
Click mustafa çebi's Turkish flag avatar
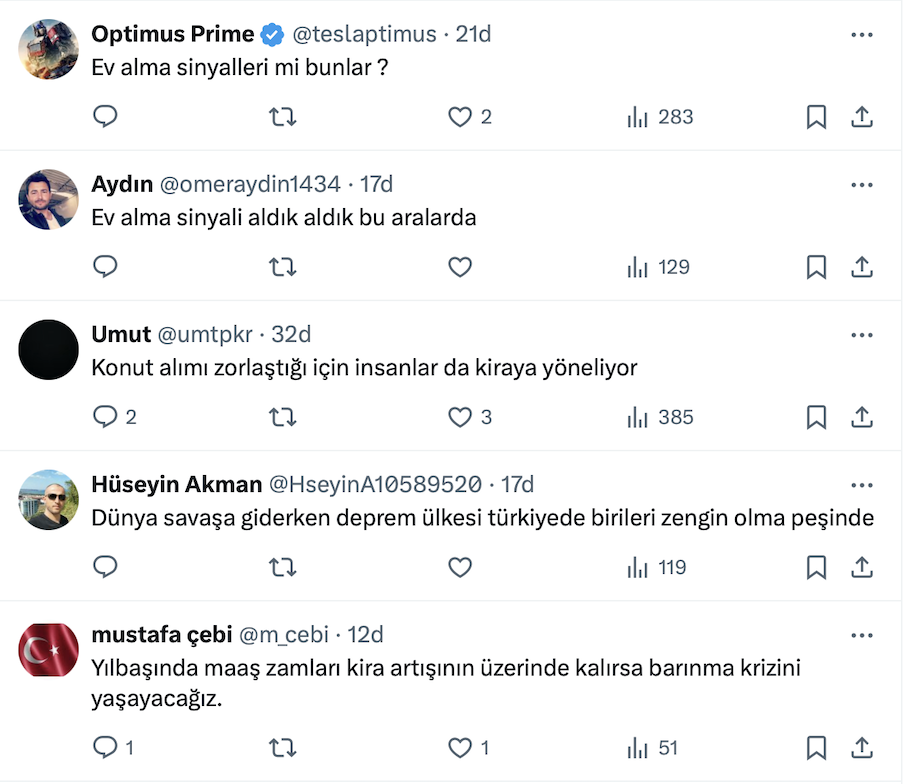tap(49, 649)
